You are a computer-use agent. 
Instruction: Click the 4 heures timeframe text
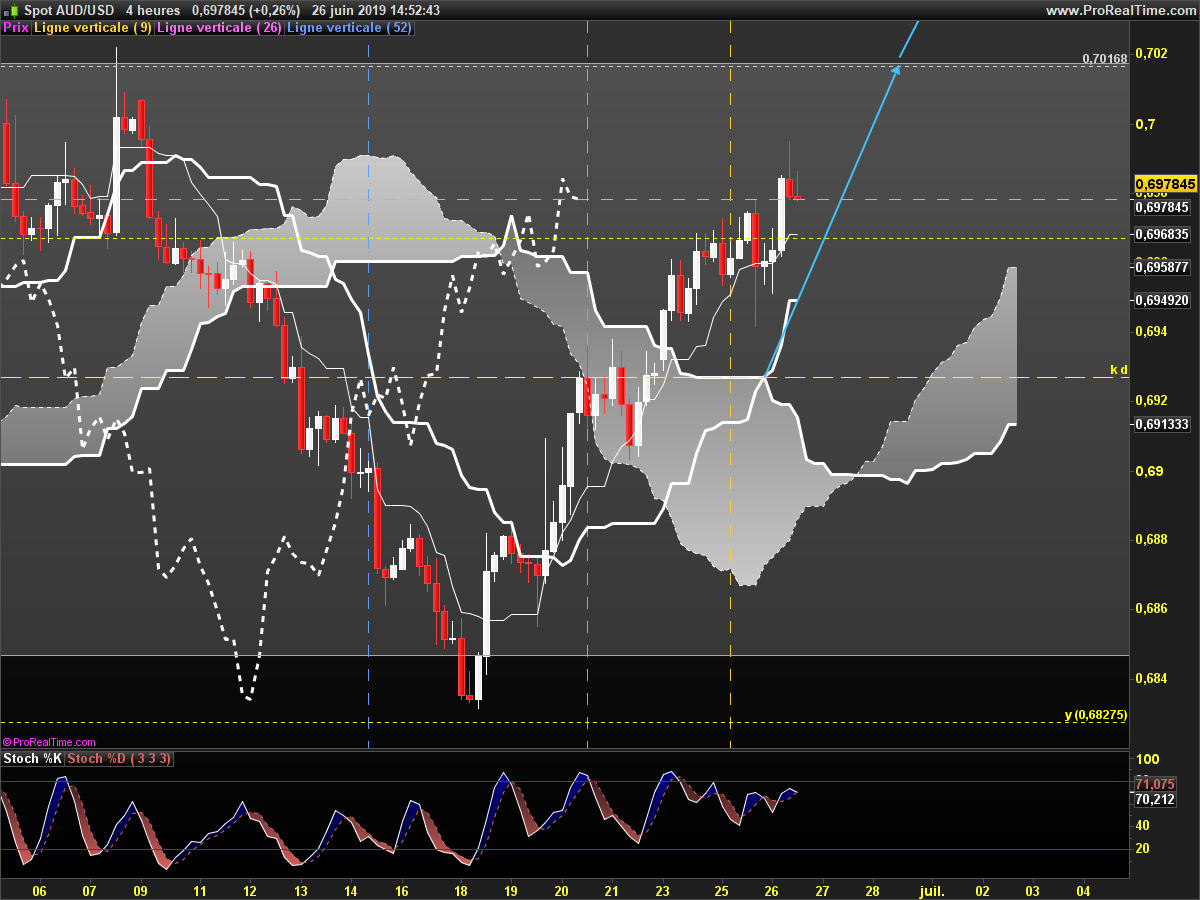pos(153,10)
